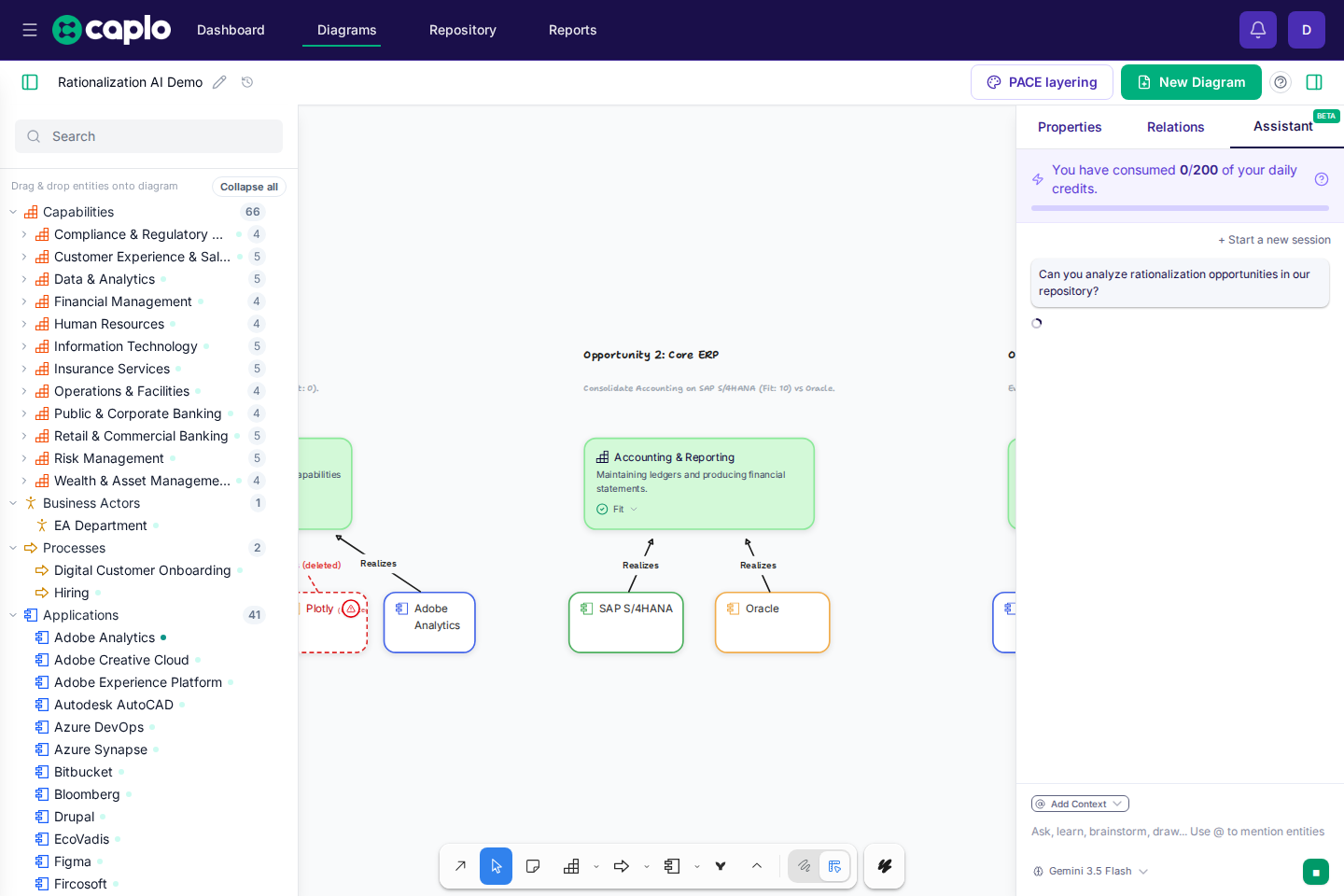1344x896 pixels.
Task: Click Start a new session
Action: 1274,240
